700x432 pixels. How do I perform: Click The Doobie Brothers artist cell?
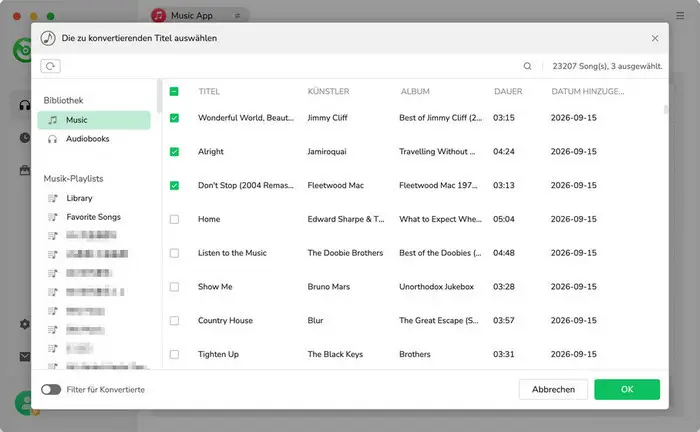click(x=345, y=253)
